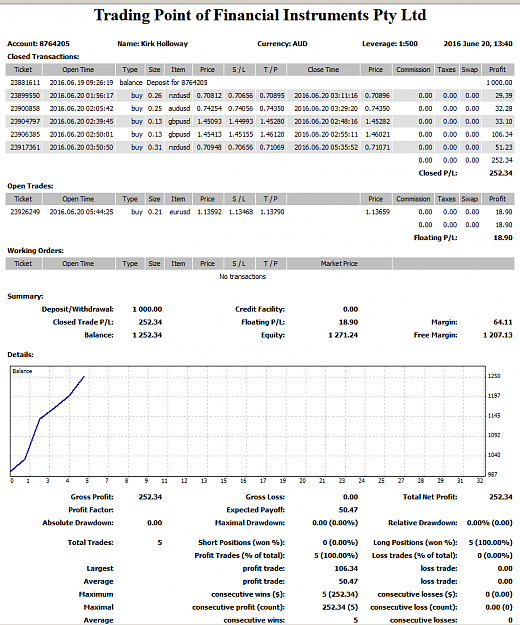Click the Details: section heading

[20, 355]
